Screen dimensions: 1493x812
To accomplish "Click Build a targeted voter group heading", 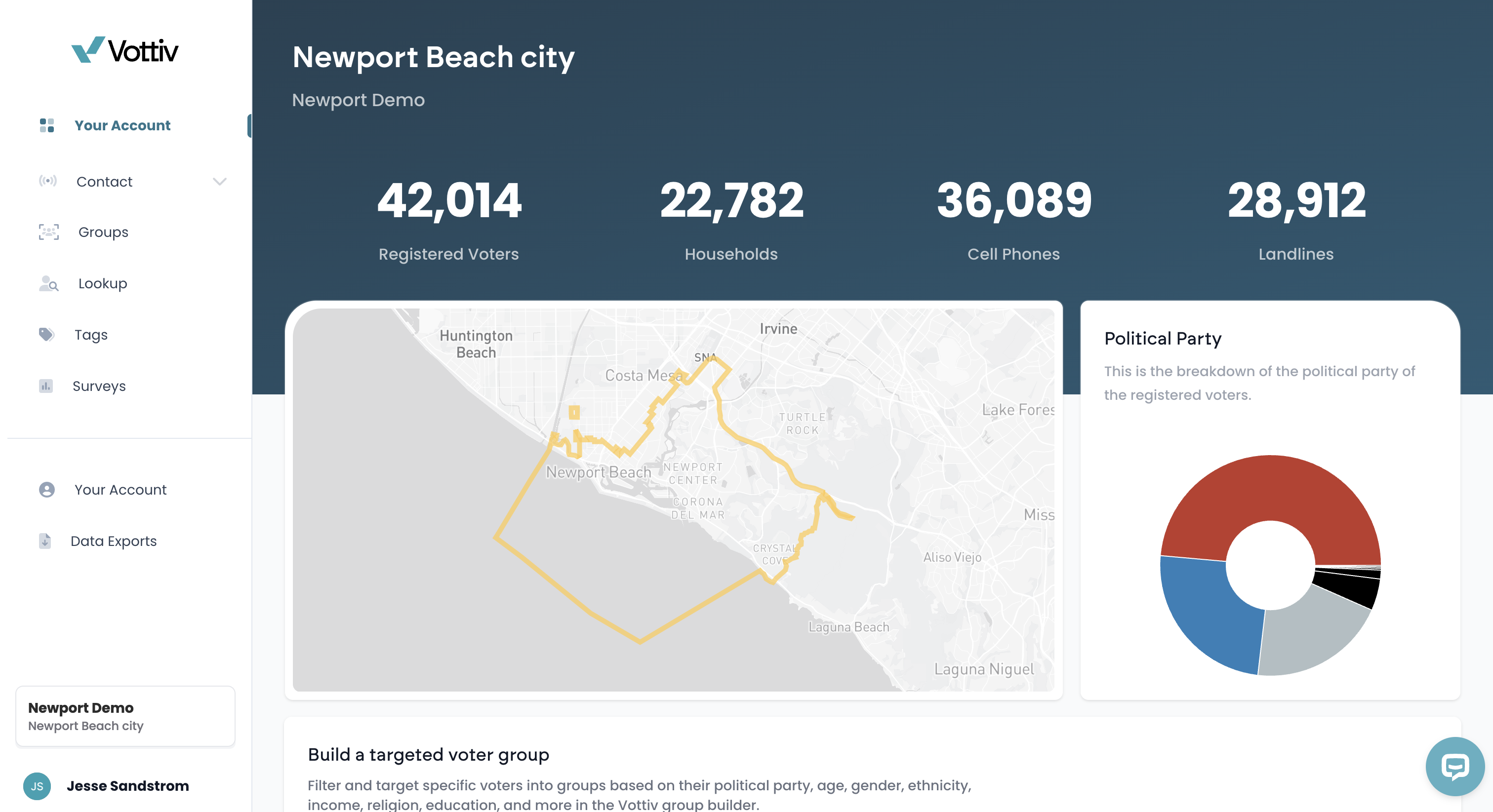I will [x=428, y=755].
